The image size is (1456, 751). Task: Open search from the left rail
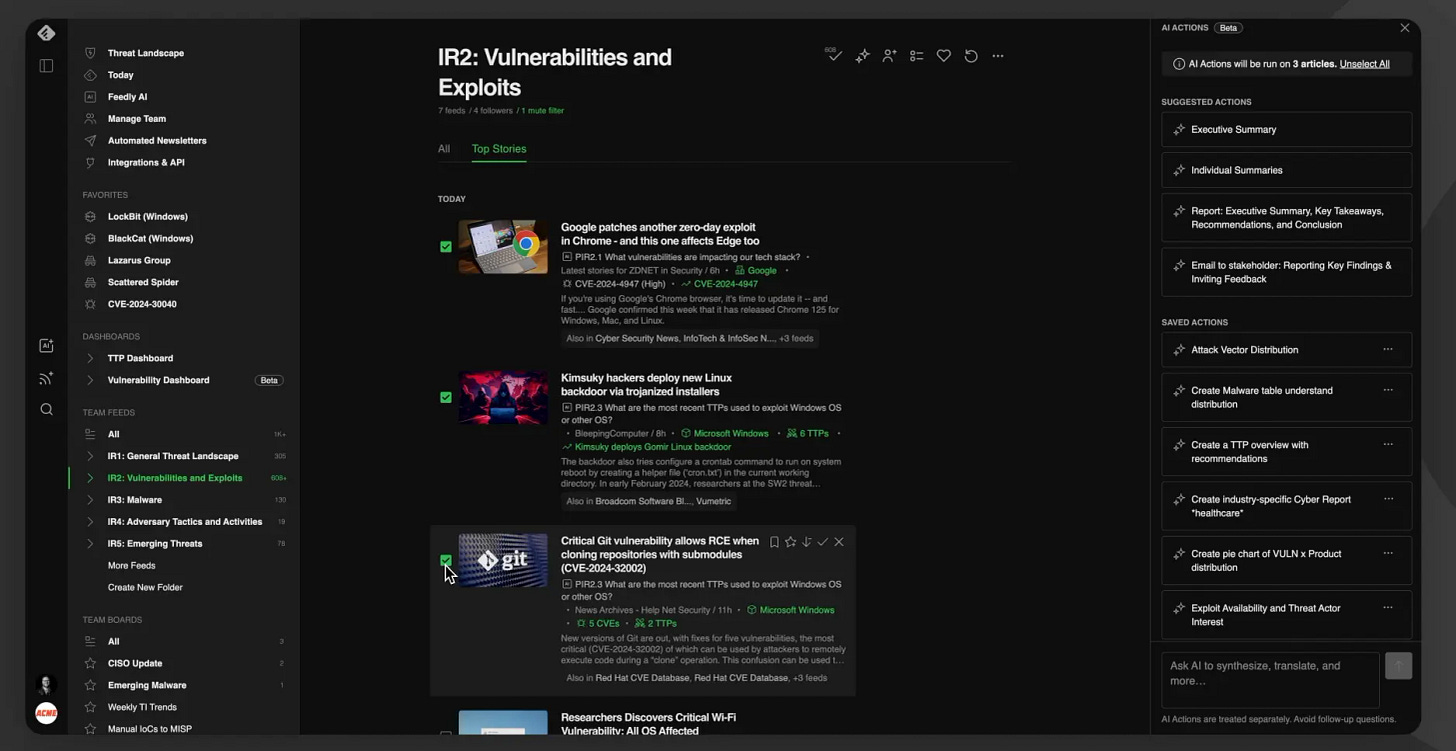click(x=46, y=409)
